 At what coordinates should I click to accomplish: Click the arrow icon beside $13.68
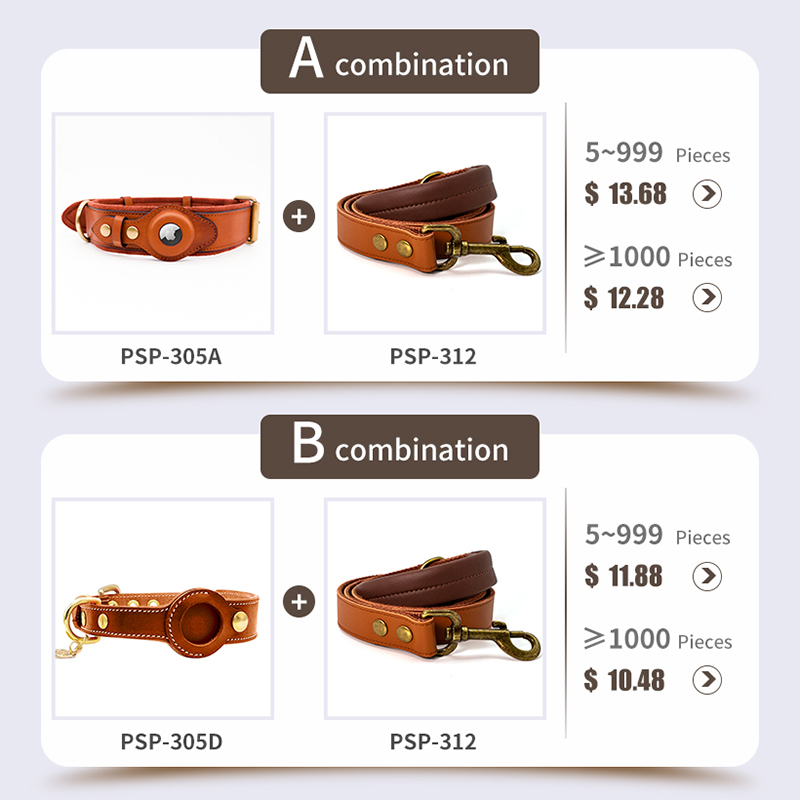[707, 193]
